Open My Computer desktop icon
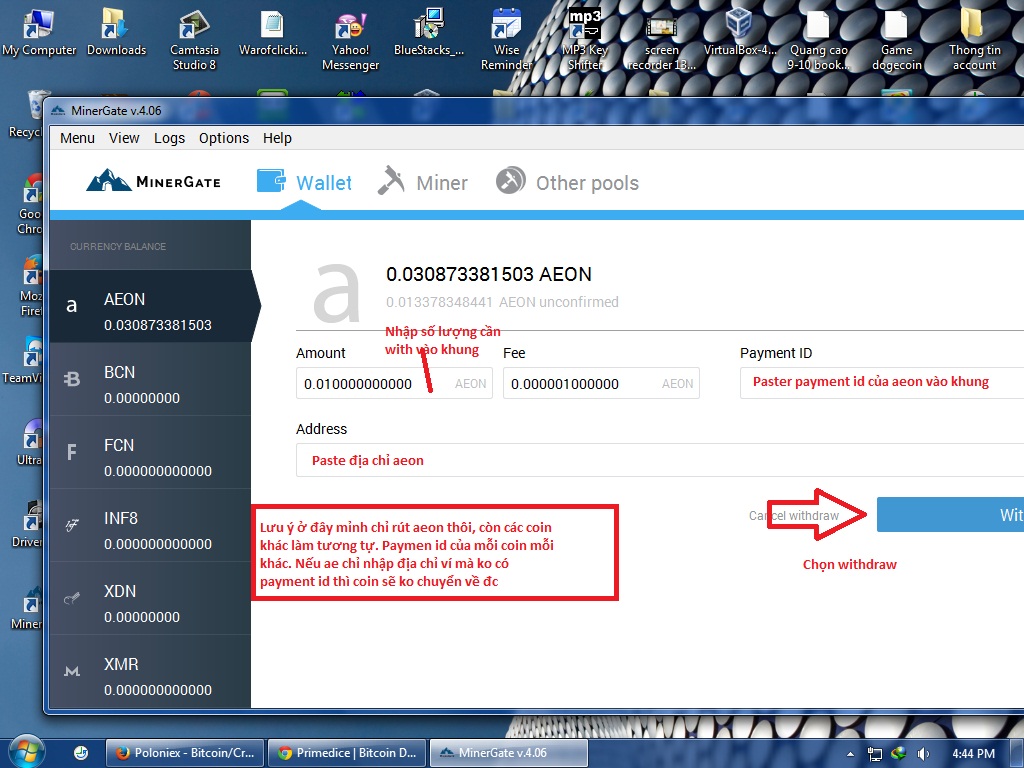The width and height of the screenshot is (1024, 768). click(39, 33)
